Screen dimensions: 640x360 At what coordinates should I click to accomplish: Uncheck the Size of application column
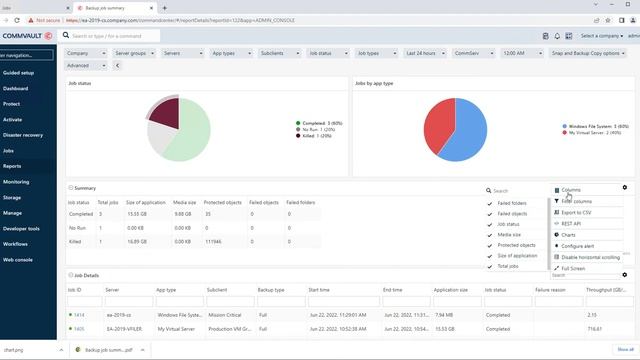[489, 256]
